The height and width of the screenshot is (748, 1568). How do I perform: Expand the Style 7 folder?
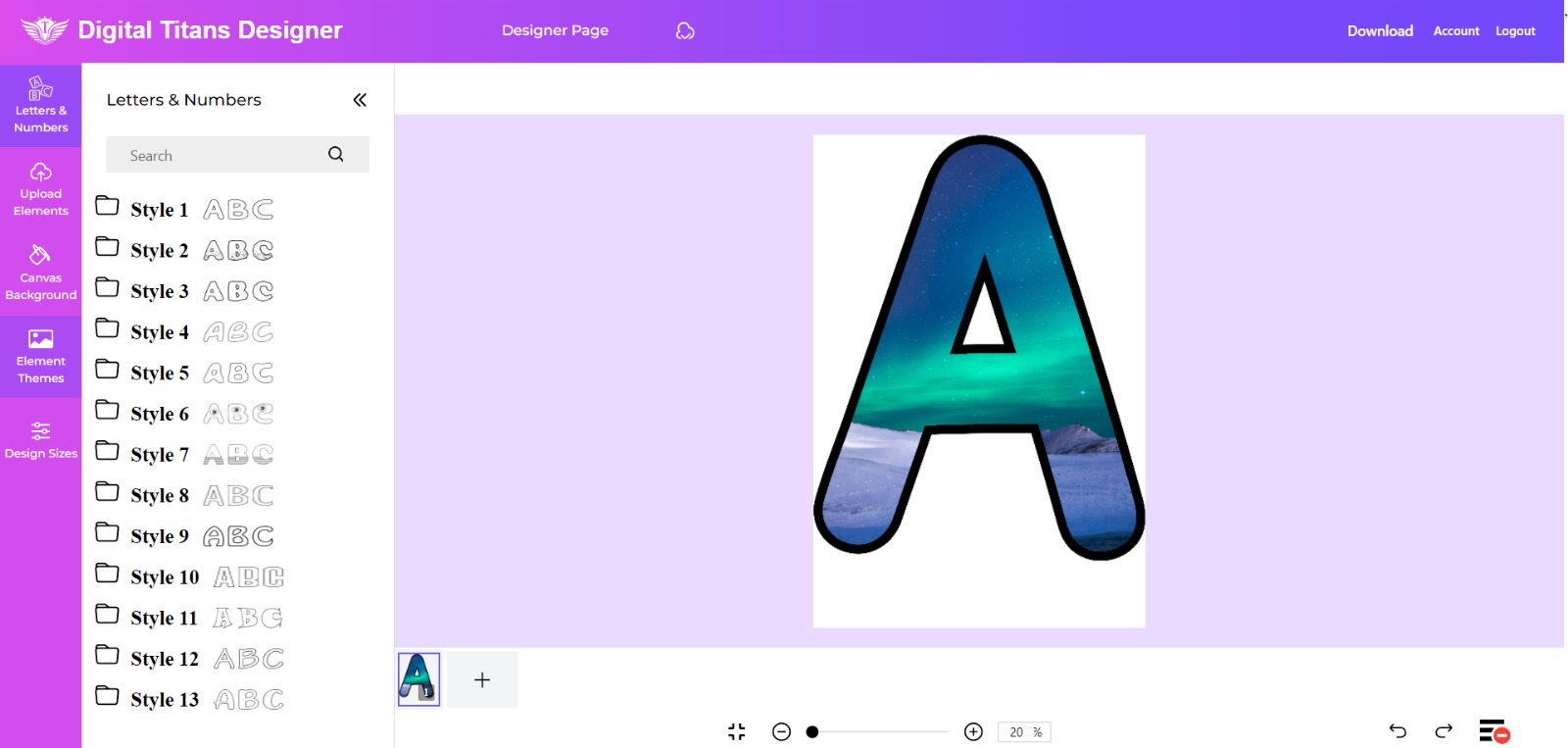pos(108,452)
